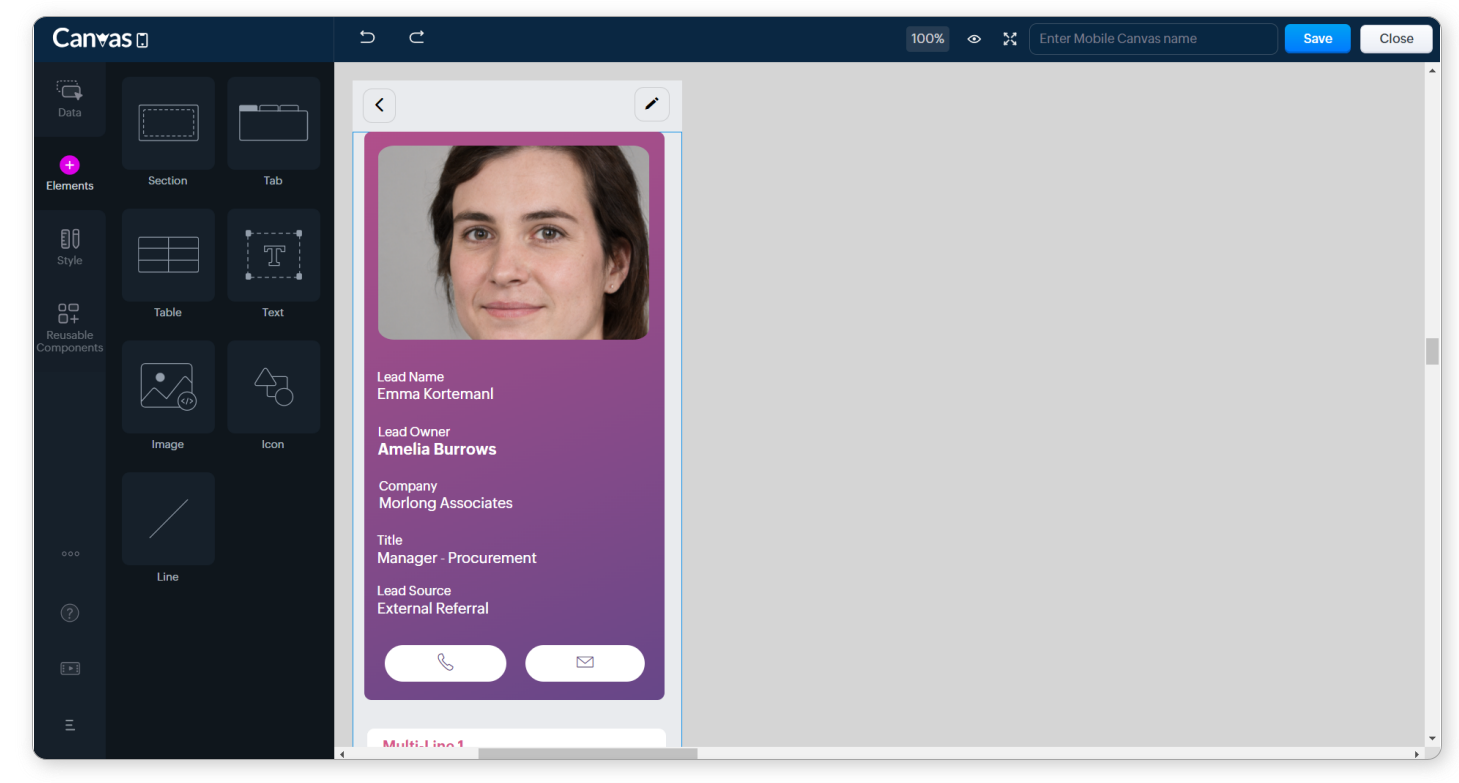Image resolution: width=1459 pixels, height=783 pixels.
Task: Enter fullscreen with the expand icon
Action: (x=1010, y=39)
